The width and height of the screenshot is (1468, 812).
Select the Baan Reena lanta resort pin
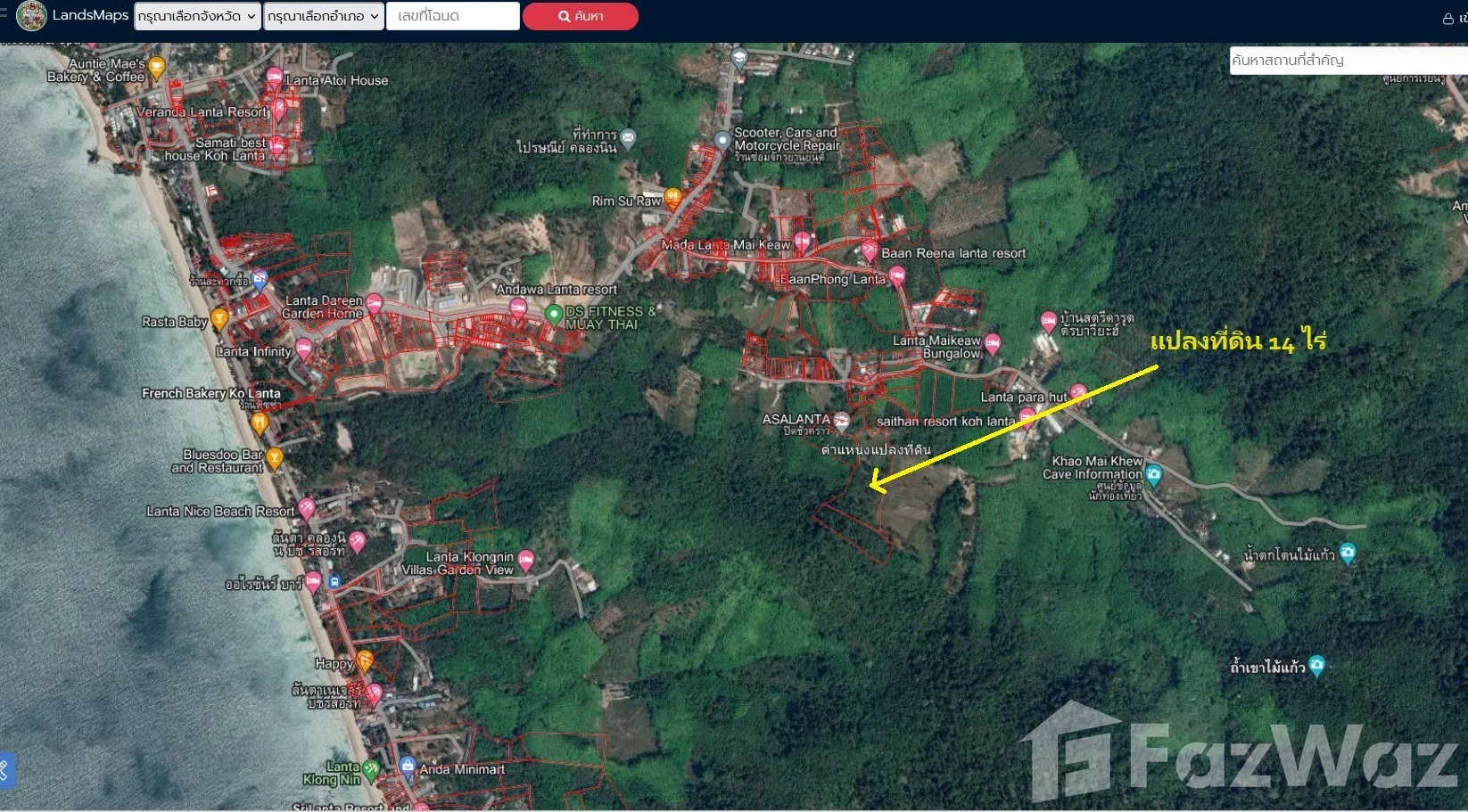click(870, 250)
